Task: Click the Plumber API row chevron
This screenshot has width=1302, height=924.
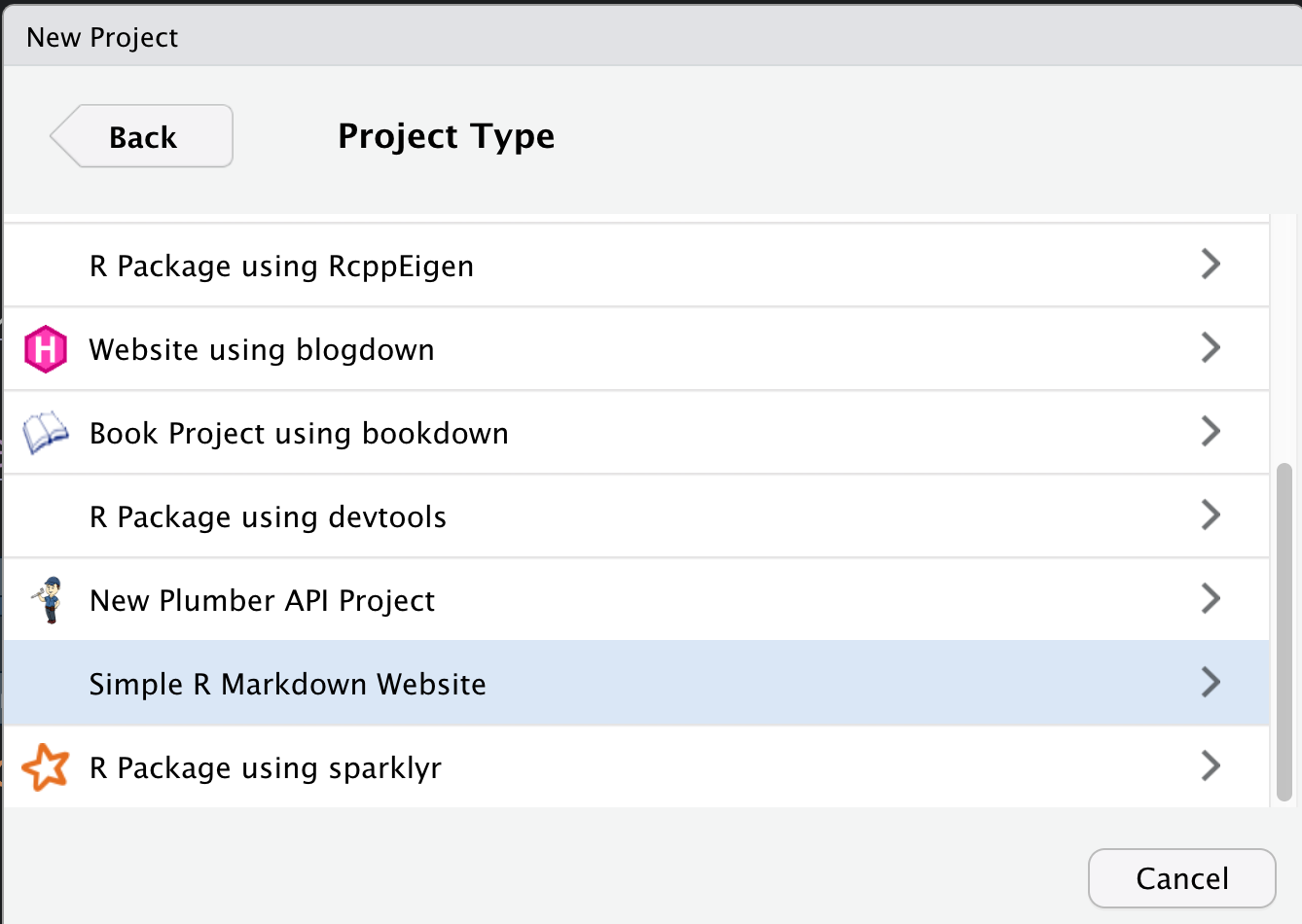Action: [1211, 598]
